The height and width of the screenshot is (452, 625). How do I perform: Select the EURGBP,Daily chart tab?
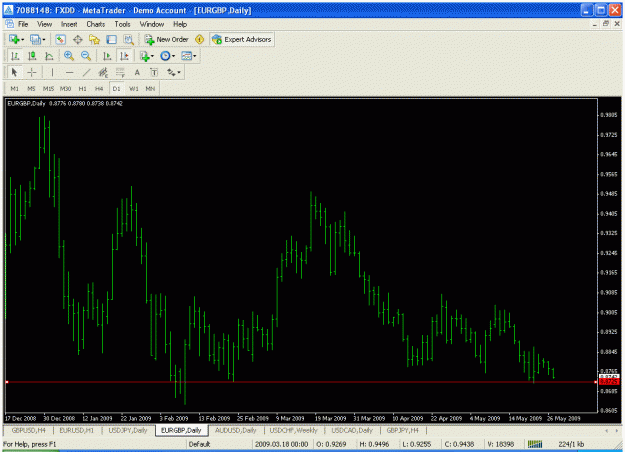[x=181, y=430]
